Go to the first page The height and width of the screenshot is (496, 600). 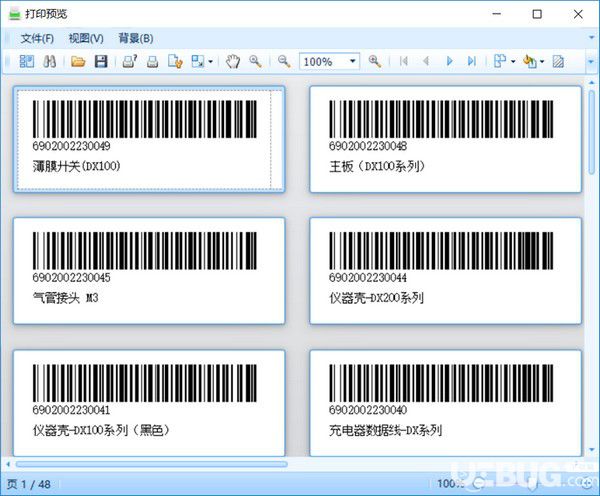point(403,61)
